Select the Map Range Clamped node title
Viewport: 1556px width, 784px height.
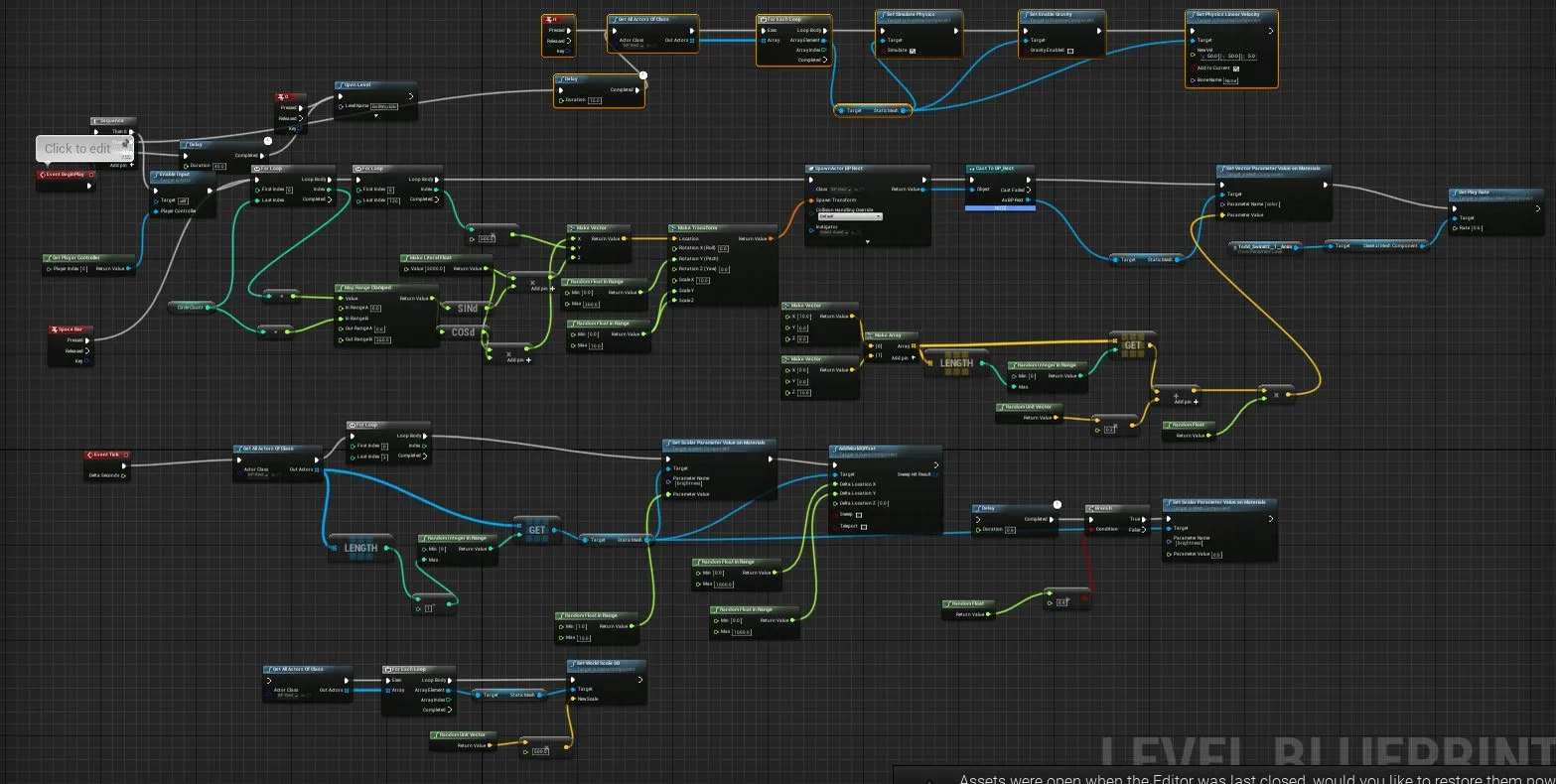368,288
